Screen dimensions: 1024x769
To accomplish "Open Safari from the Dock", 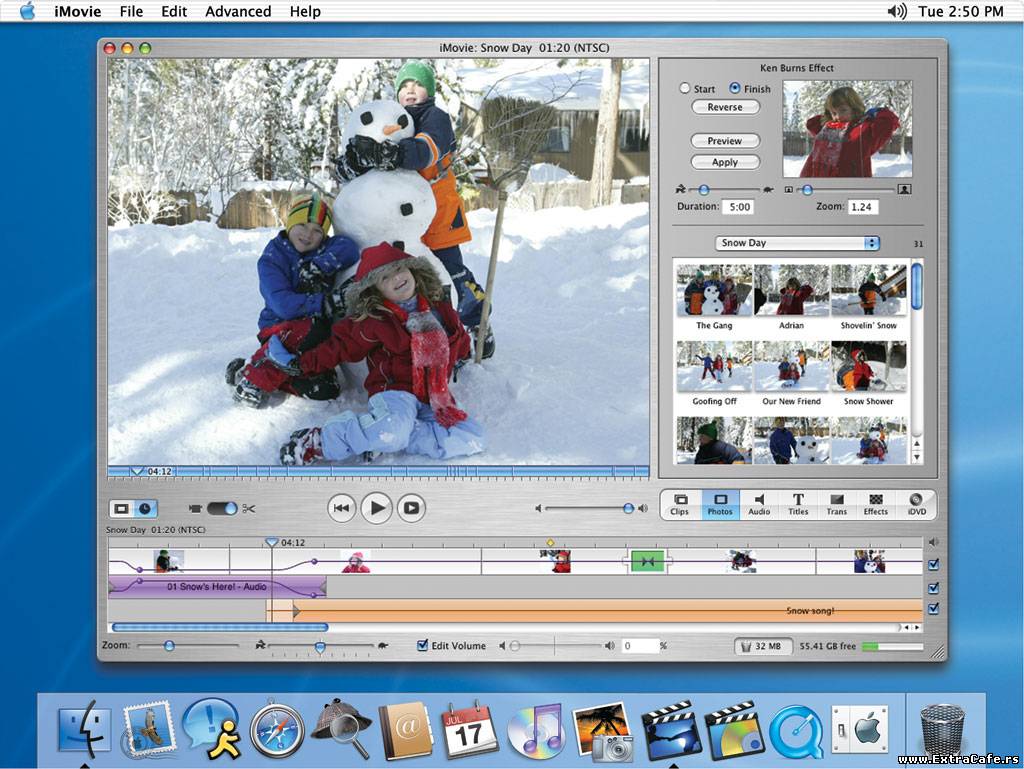I will (x=278, y=730).
